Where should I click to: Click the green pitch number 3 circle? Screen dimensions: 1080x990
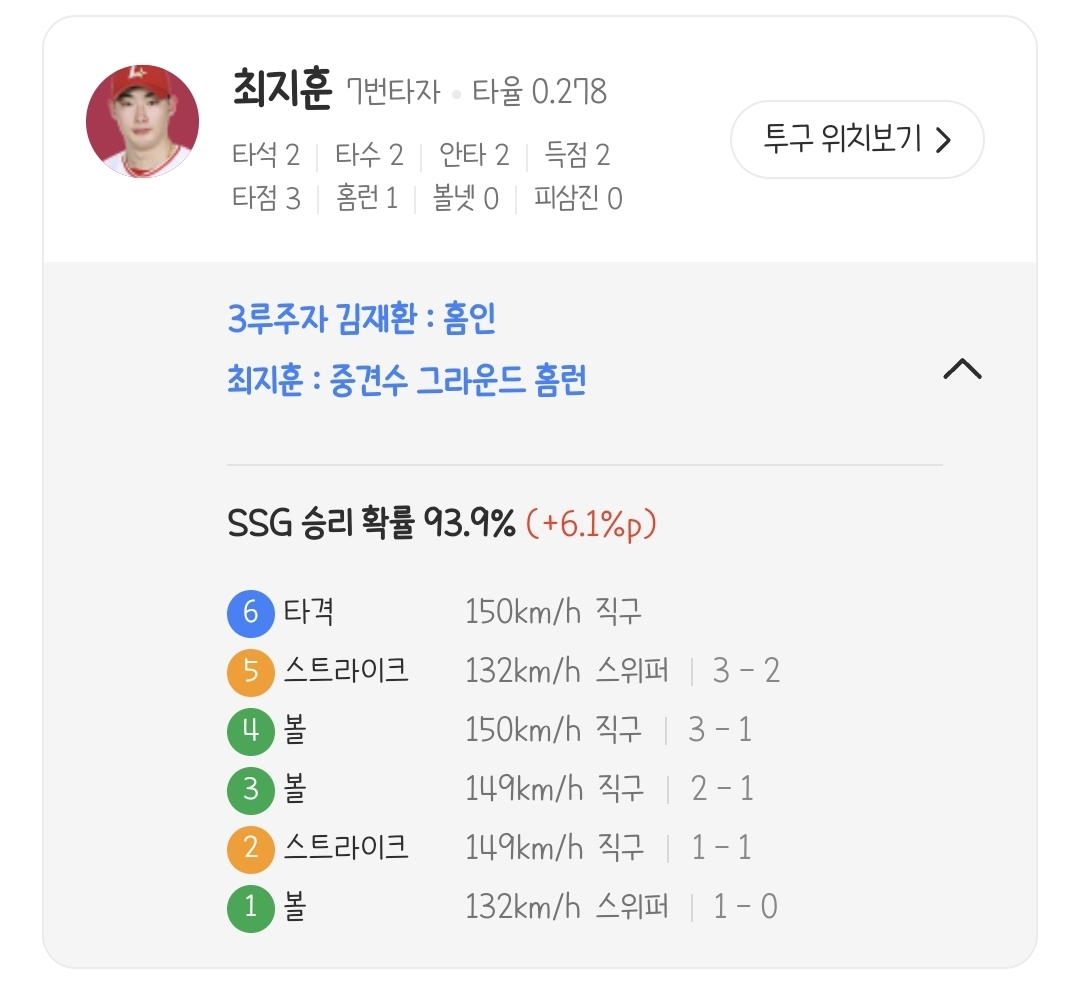[x=250, y=789]
